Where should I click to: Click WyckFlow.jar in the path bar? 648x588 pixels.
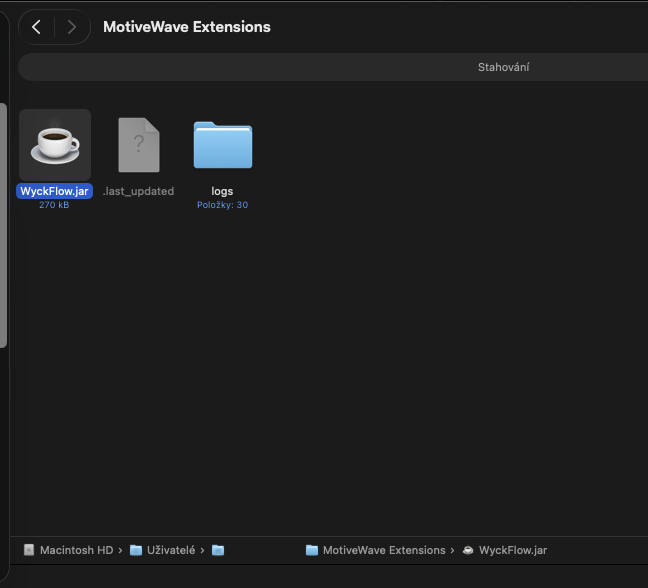click(513, 550)
